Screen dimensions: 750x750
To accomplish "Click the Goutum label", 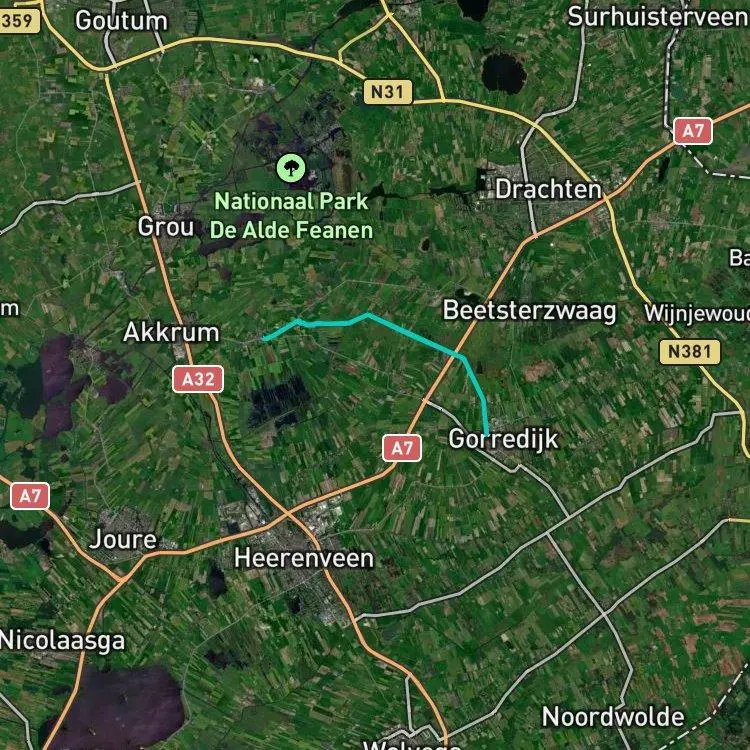I will tap(121, 21).
